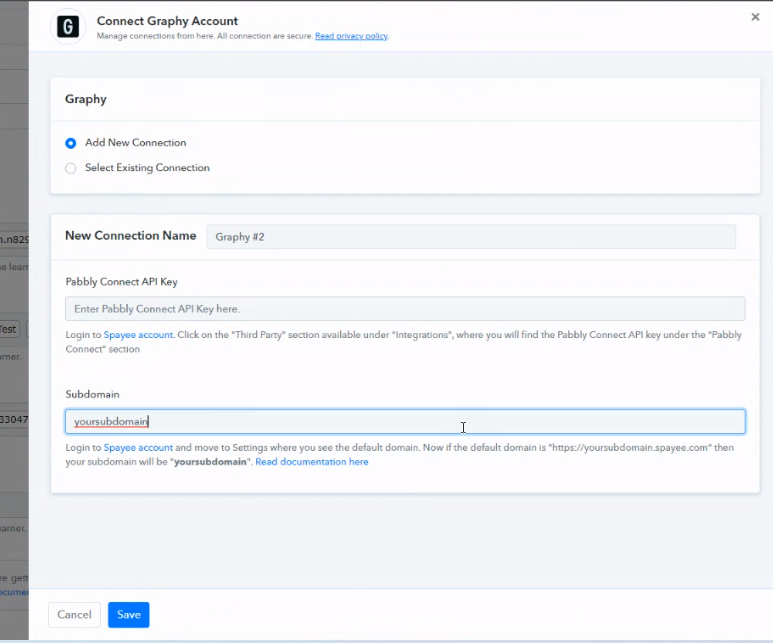This screenshot has width=773, height=643.
Task: Click the New Connection Name field
Action: point(471,237)
